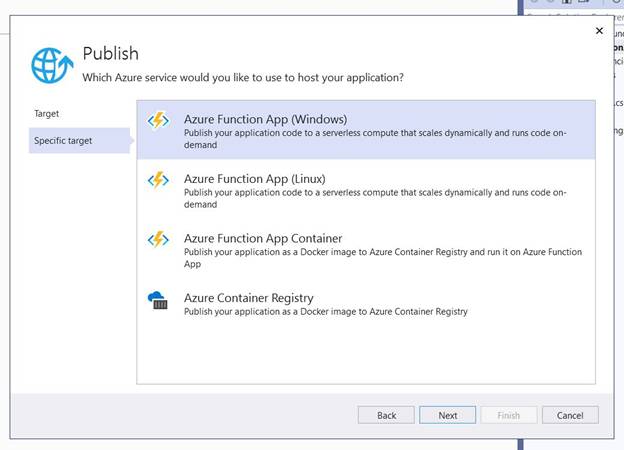Click the Next button
The height and width of the screenshot is (450, 624).
pyautogui.click(x=447, y=415)
